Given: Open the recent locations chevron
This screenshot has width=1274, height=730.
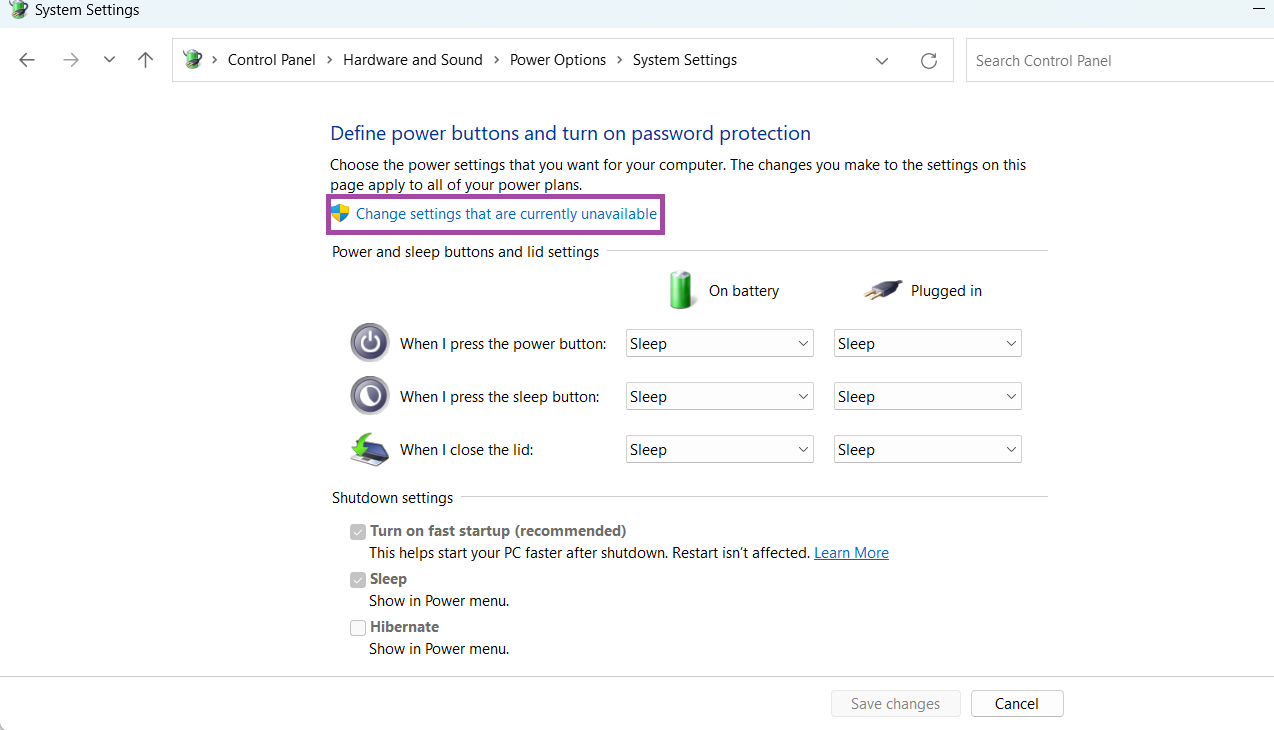Looking at the screenshot, I should click(x=109, y=60).
